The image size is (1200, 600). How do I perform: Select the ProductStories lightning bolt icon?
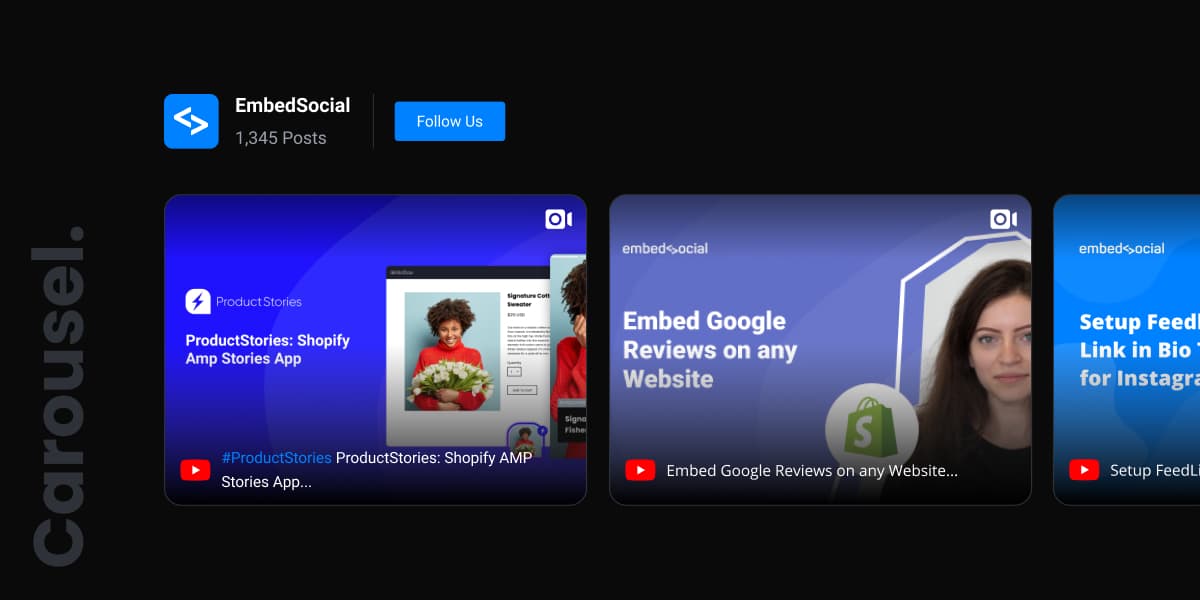click(199, 301)
